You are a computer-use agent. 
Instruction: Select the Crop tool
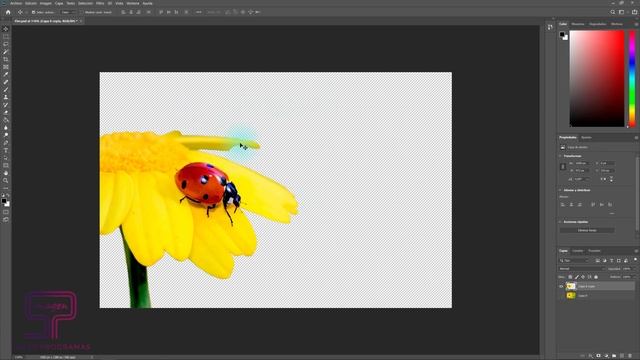pos(6,60)
